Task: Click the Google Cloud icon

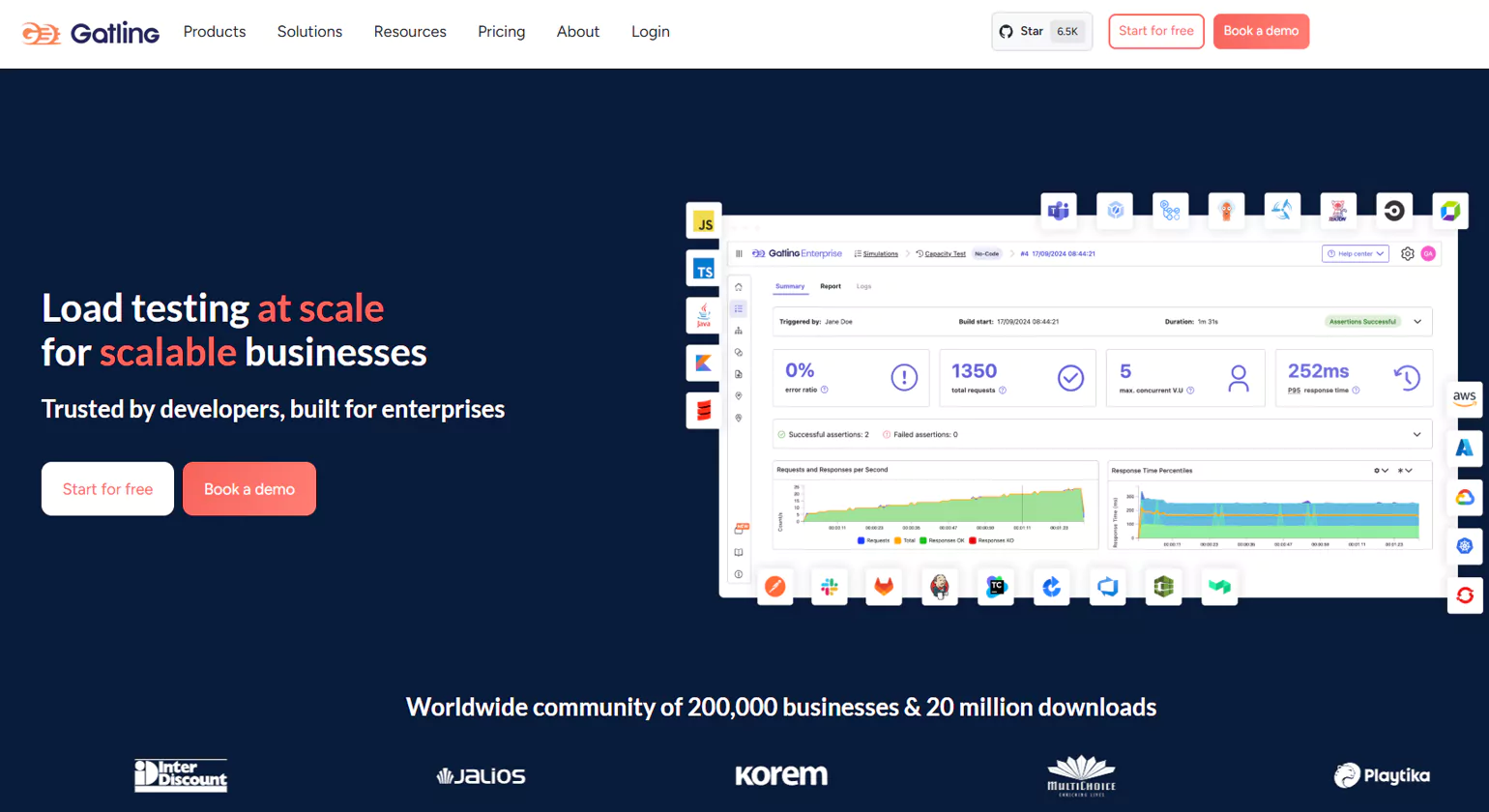Action: [1464, 498]
